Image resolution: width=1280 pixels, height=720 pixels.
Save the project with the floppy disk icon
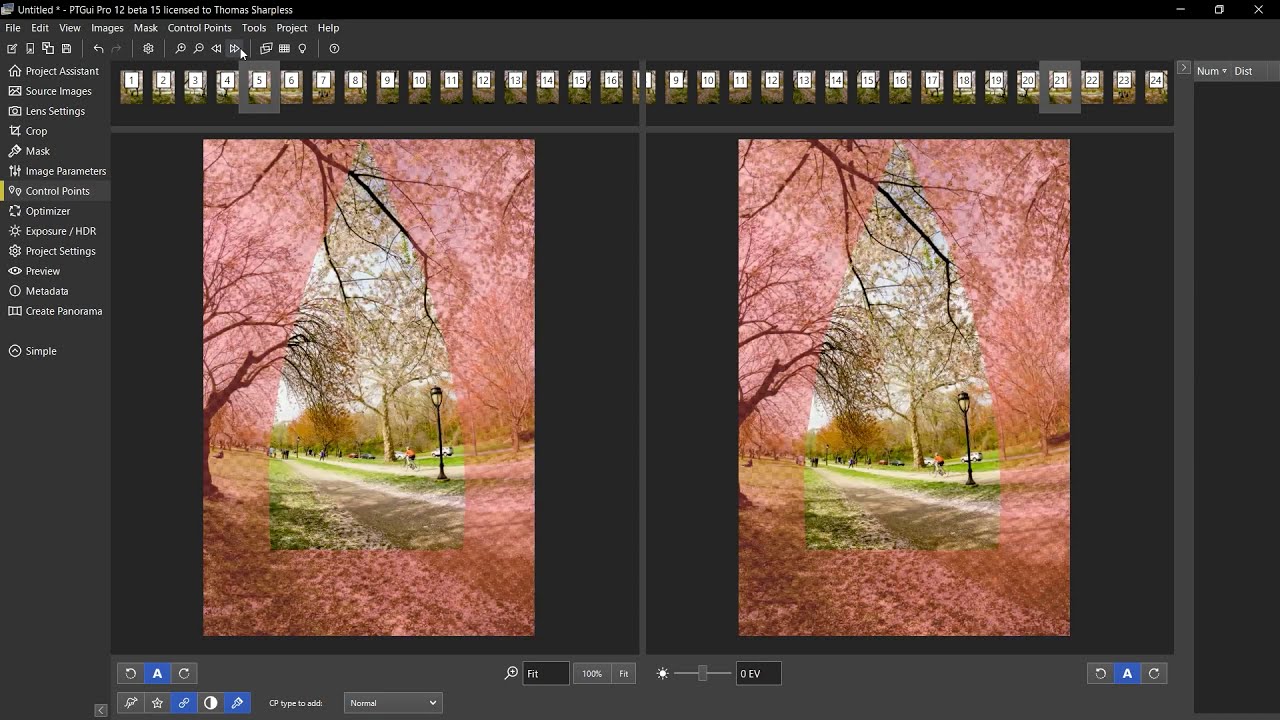(66, 48)
